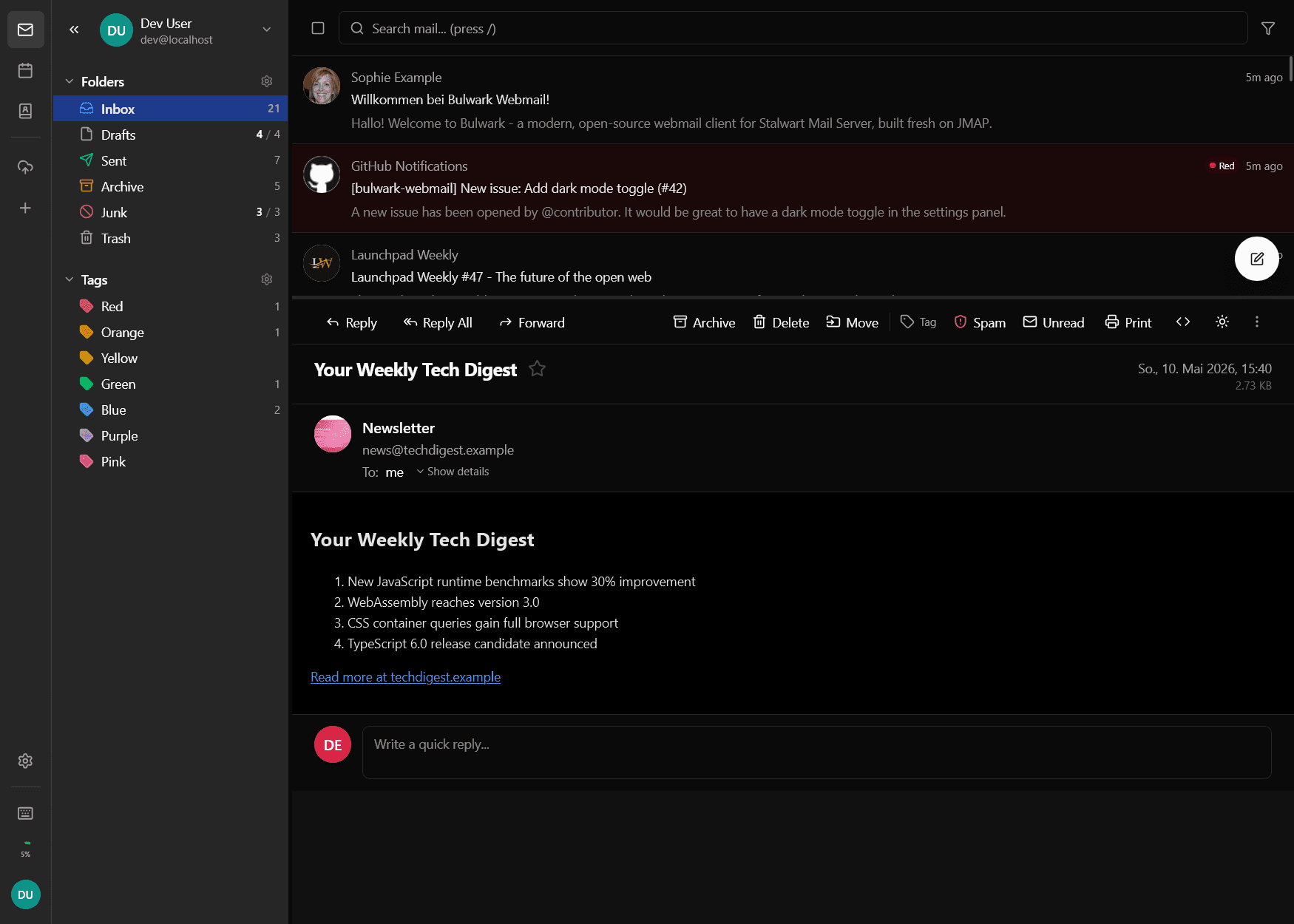
Task: Open the Archive folder
Action: click(170, 186)
